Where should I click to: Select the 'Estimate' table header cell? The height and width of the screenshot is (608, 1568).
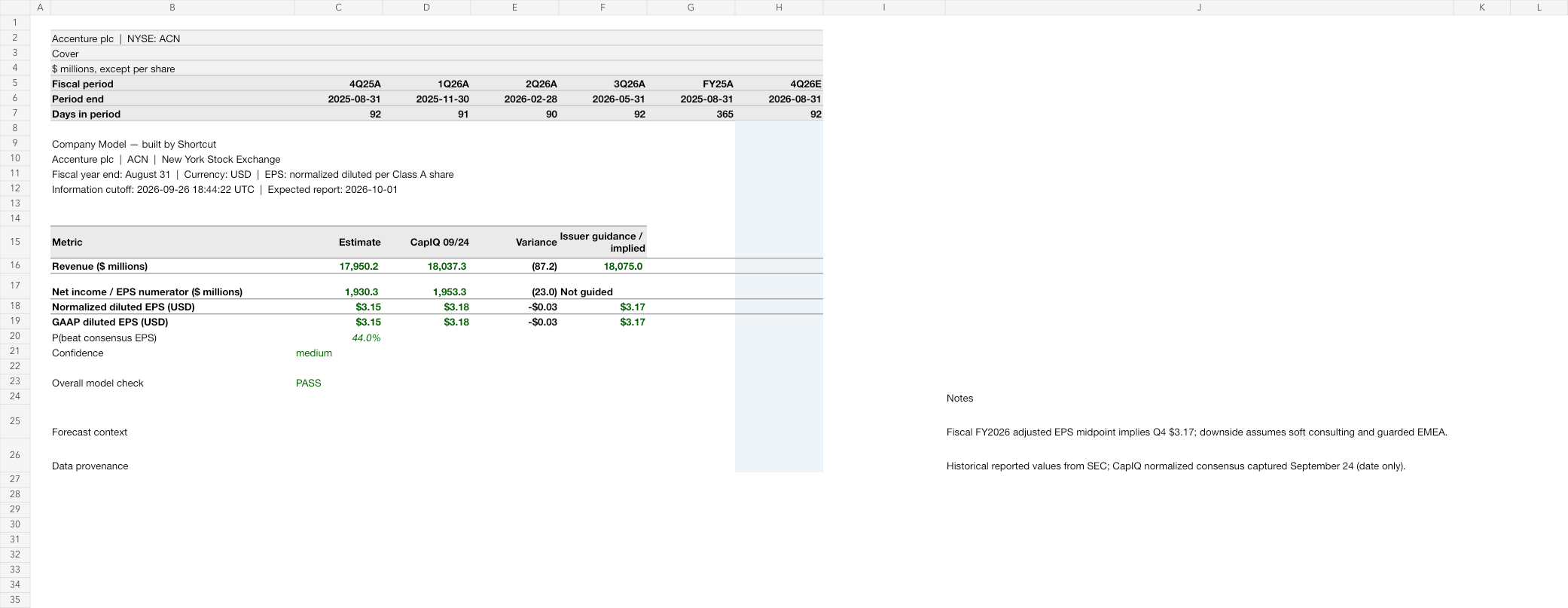(339, 242)
